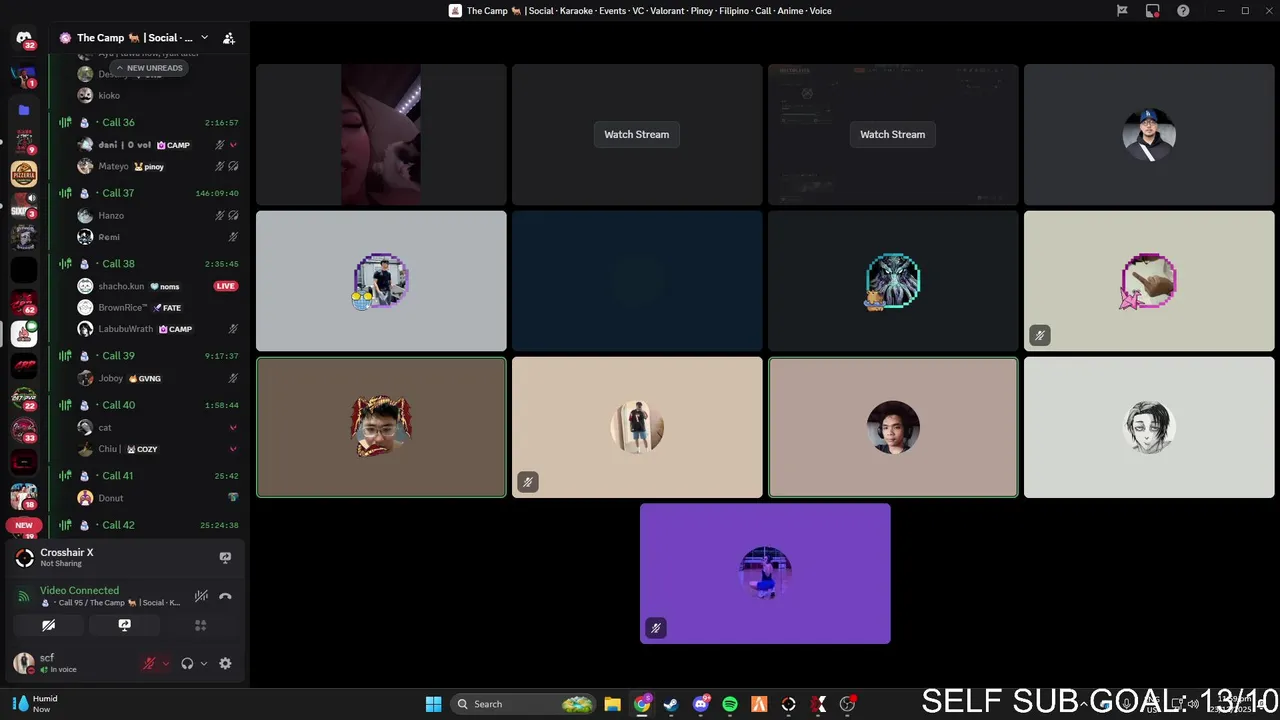Open the Crosshair X app icon in panel
Screen dimensions: 1280x720
[24, 558]
